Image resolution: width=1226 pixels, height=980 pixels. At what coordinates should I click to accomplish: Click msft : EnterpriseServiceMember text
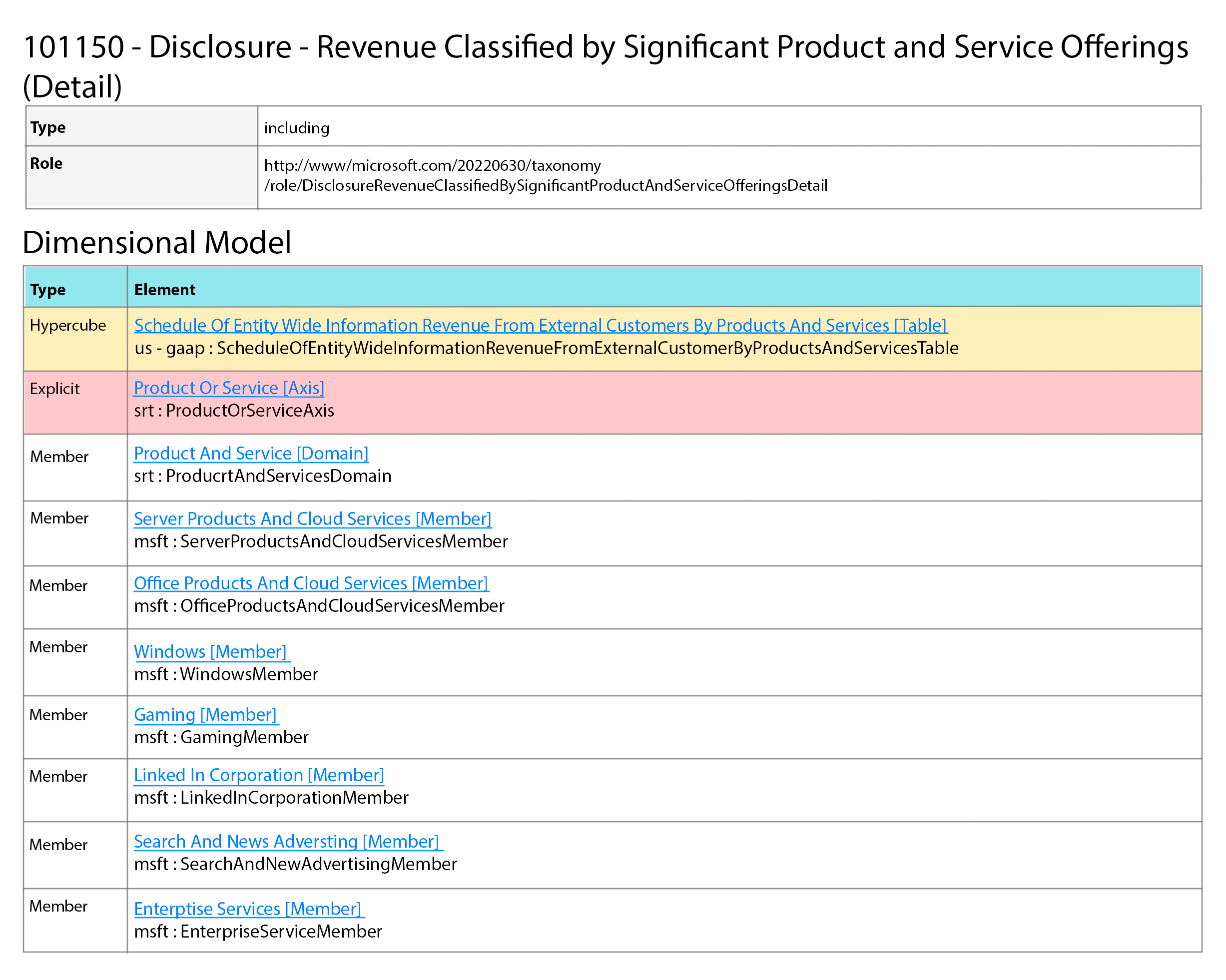258,931
